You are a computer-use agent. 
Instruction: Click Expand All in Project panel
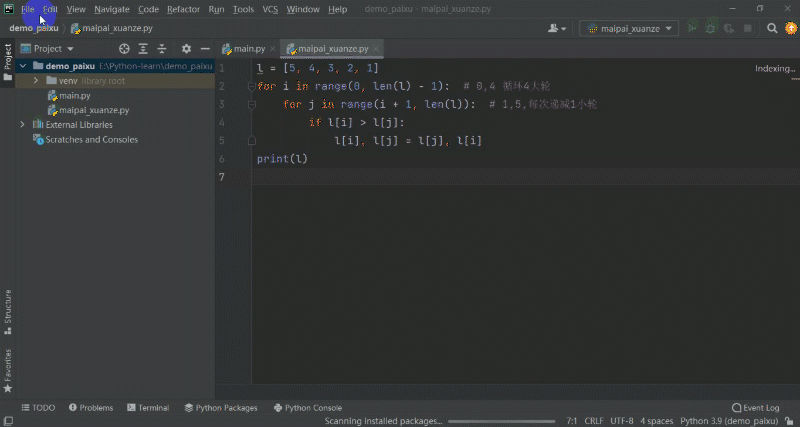click(x=143, y=48)
